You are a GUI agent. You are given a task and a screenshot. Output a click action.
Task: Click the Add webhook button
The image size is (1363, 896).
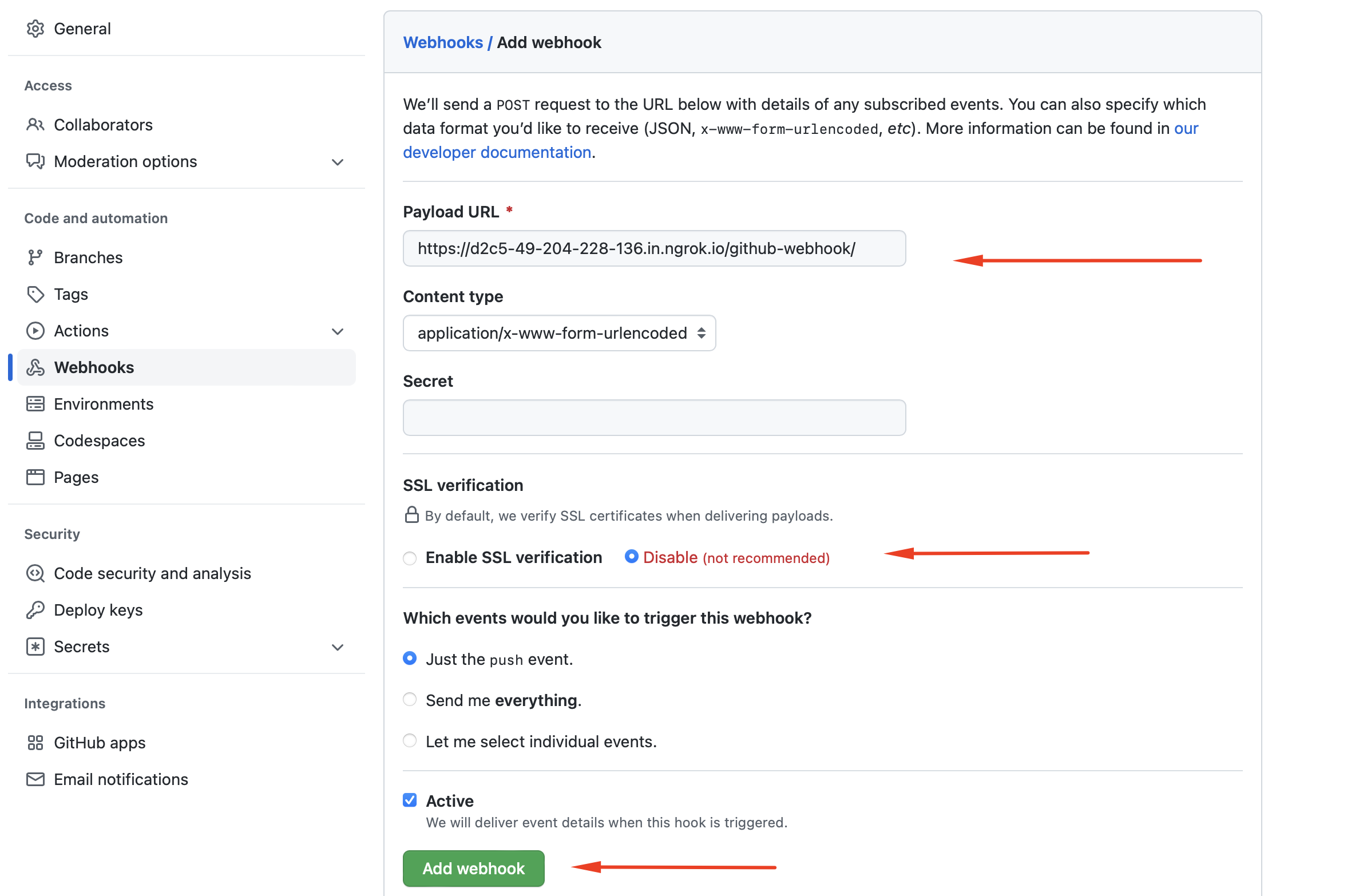[x=473, y=867]
